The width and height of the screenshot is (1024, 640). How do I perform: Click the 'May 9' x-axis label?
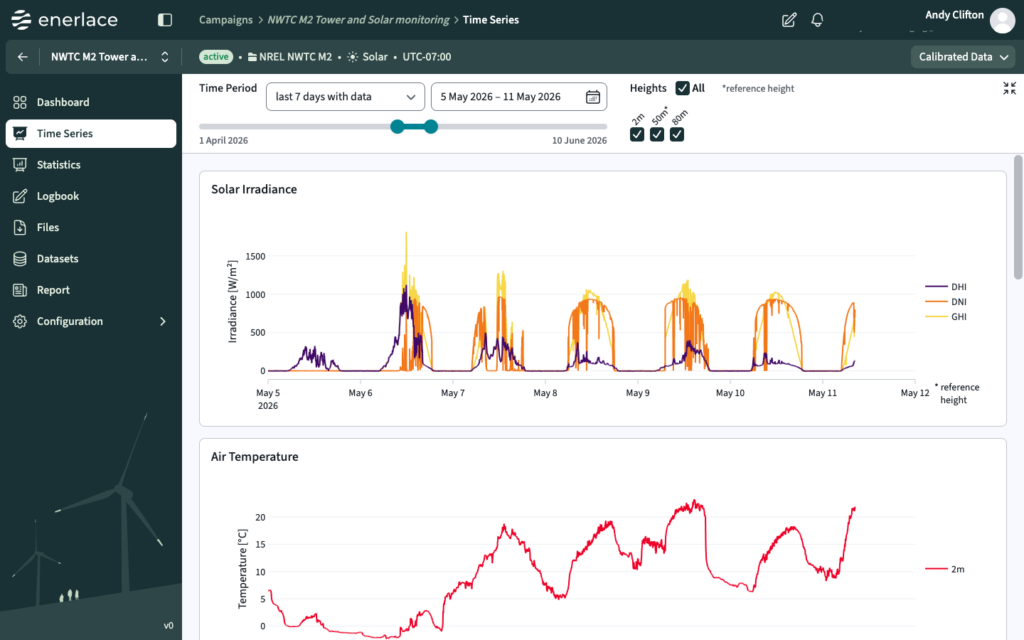637,392
